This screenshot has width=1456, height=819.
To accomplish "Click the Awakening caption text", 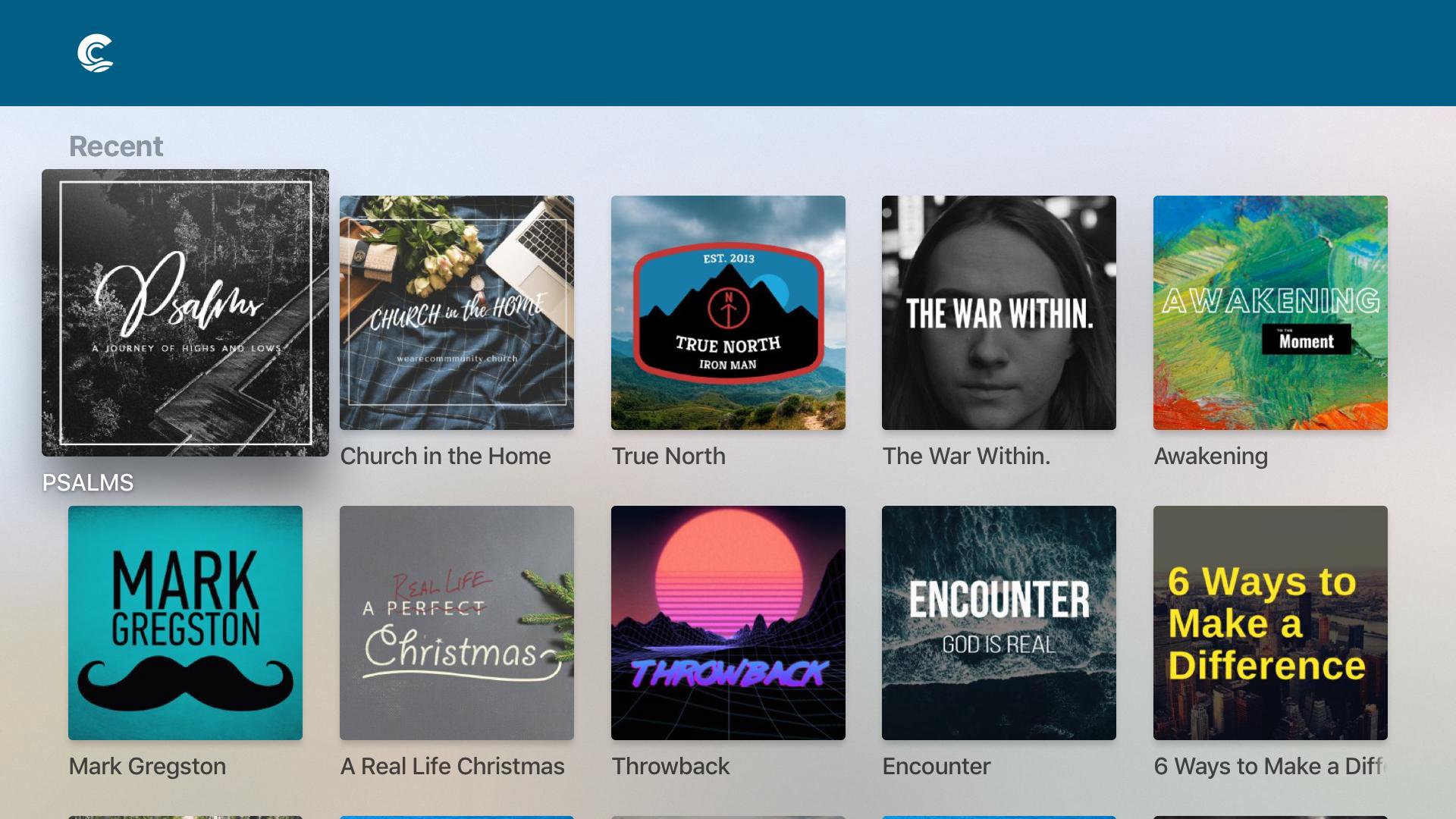I will click(x=1210, y=457).
